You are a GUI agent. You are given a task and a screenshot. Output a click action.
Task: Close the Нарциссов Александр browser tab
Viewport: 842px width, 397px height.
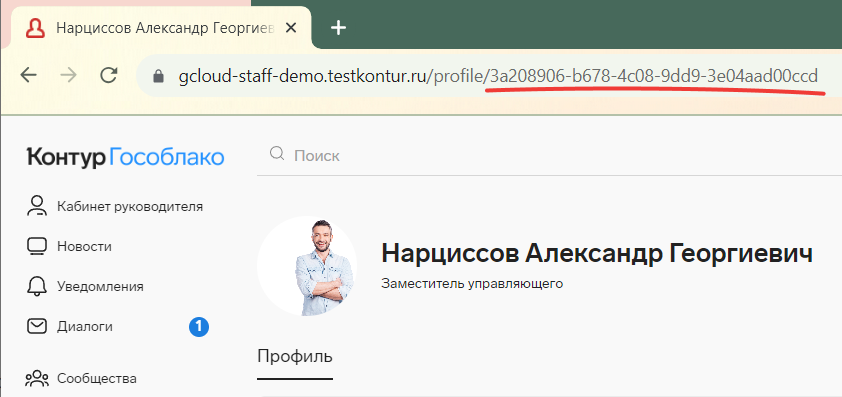click(291, 28)
